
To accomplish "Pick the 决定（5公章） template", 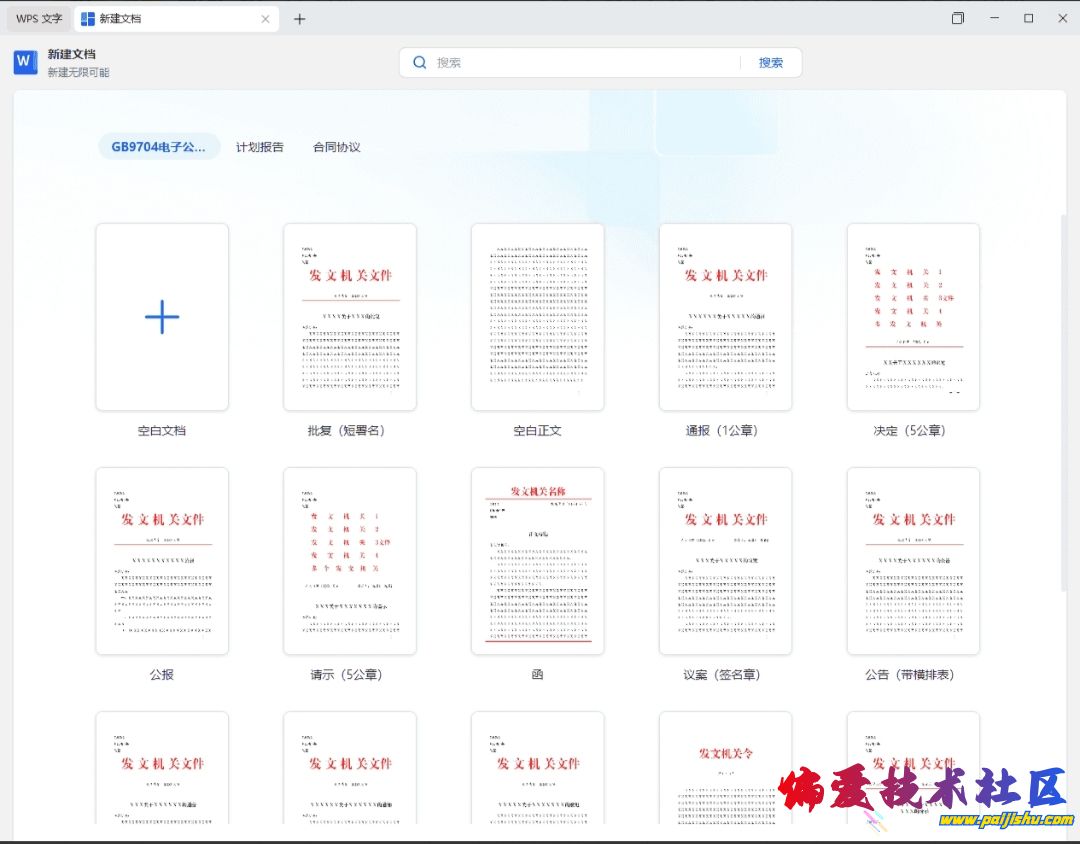I will [913, 317].
